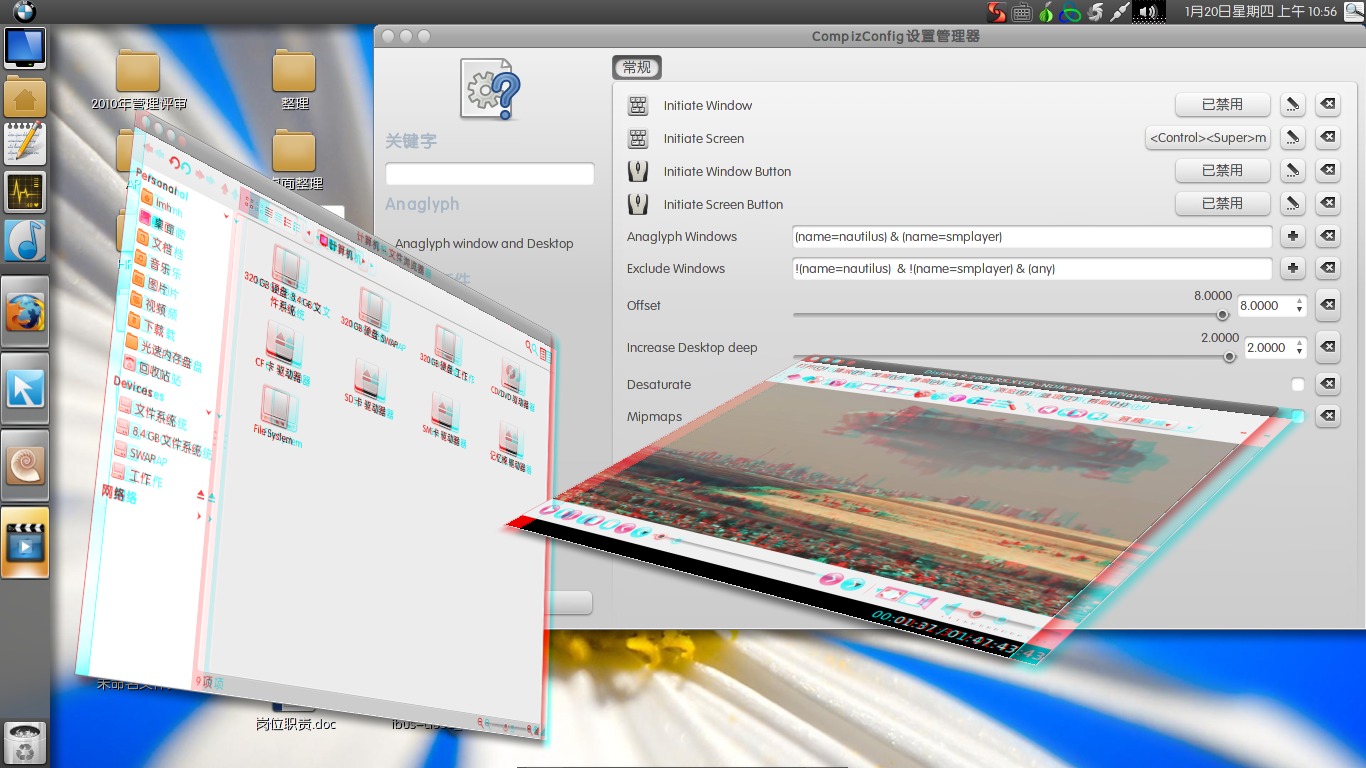Reset Increase Desktop deep to default
This screenshot has height=768, width=1366.
[1328, 347]
